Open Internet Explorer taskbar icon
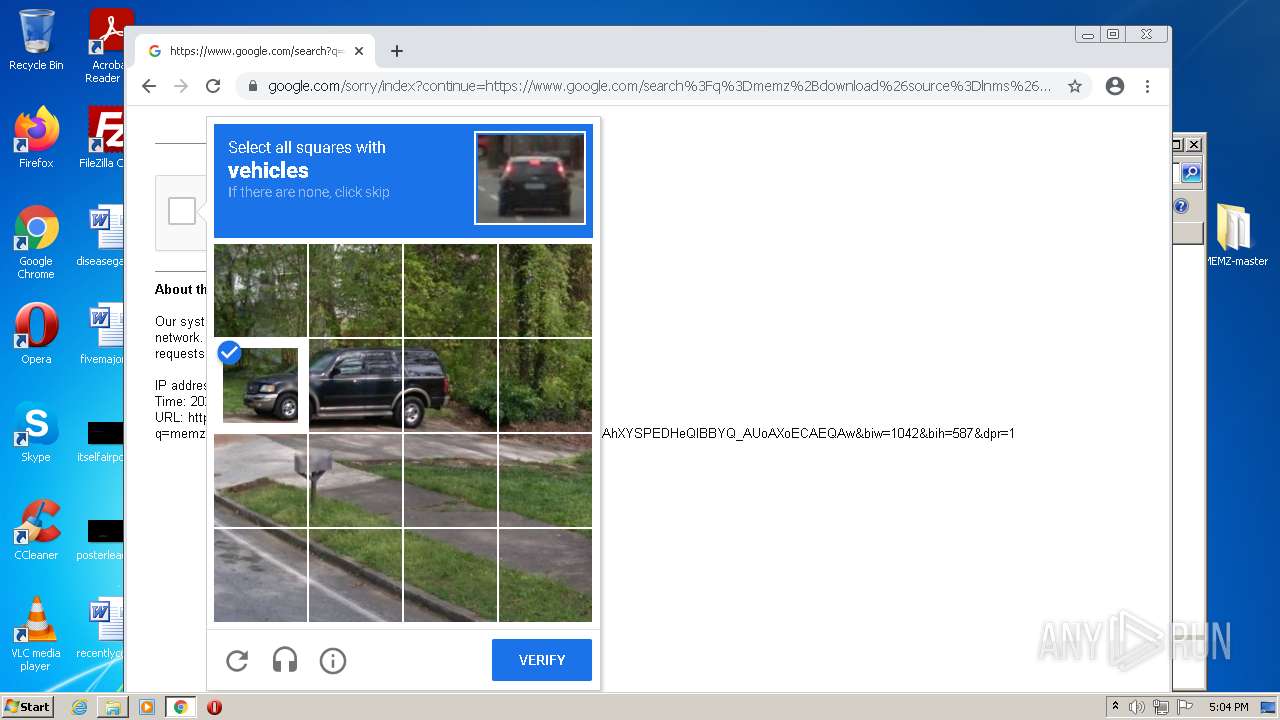The image size is (1280, 720). pos(79,707)
